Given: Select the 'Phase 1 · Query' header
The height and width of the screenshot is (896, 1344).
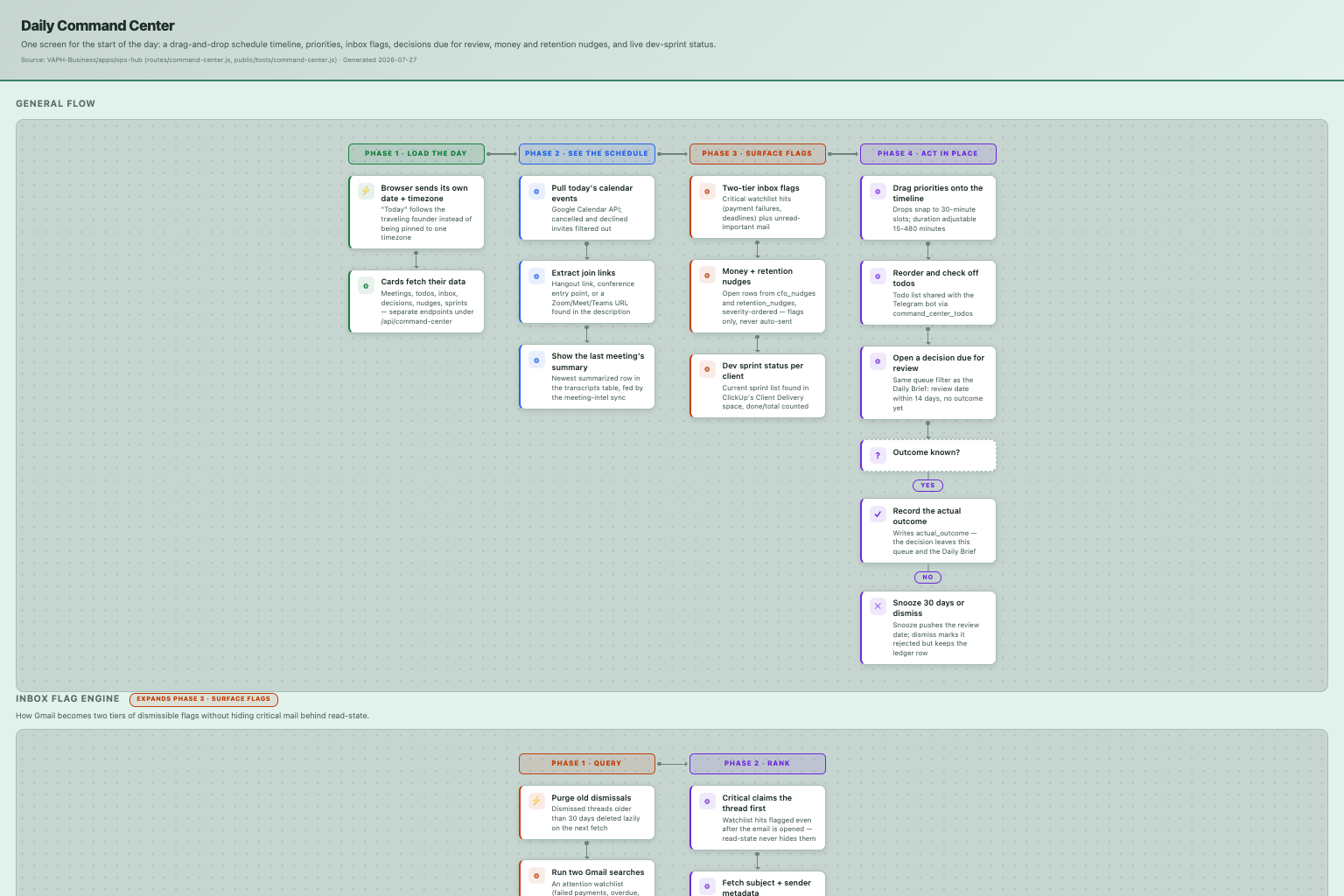Looking at the screenshot, I should [587, 763].
